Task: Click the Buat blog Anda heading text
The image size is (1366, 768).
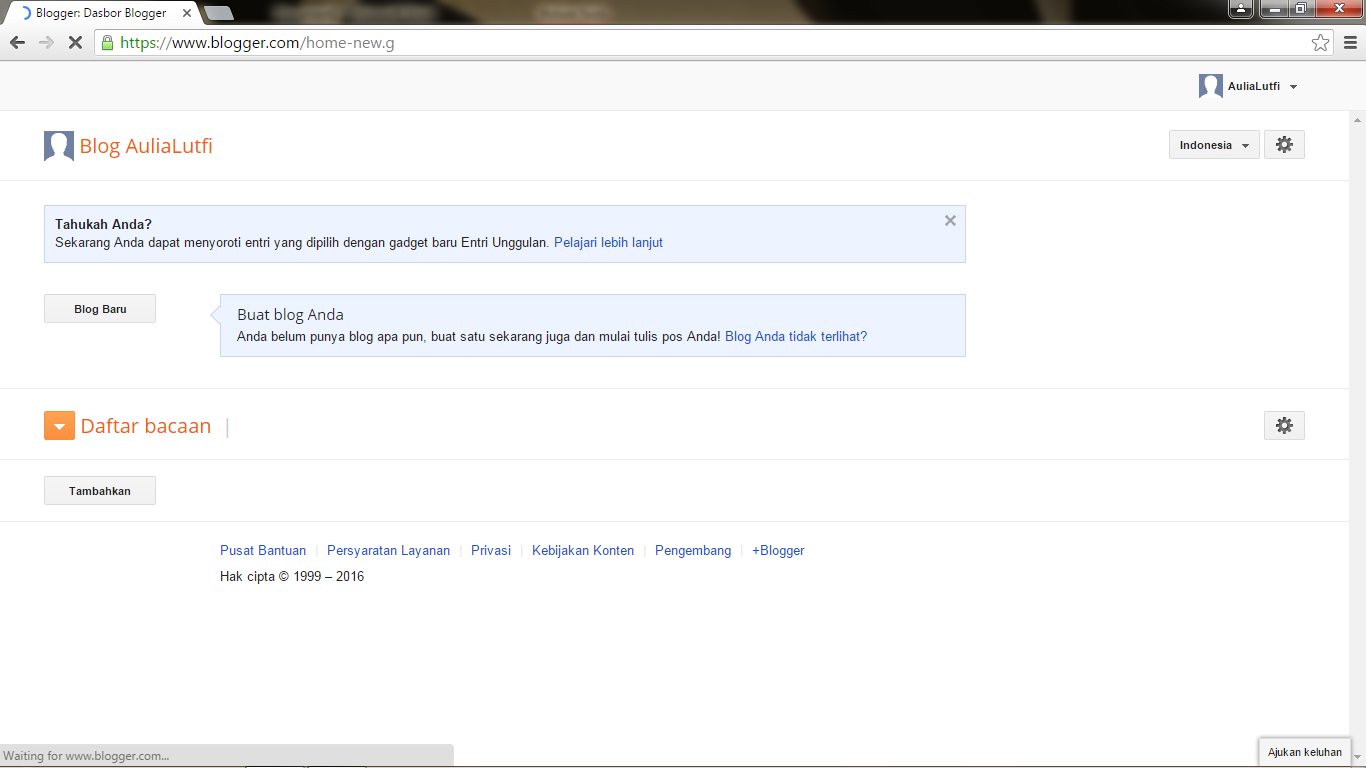Action: point(290,315)
